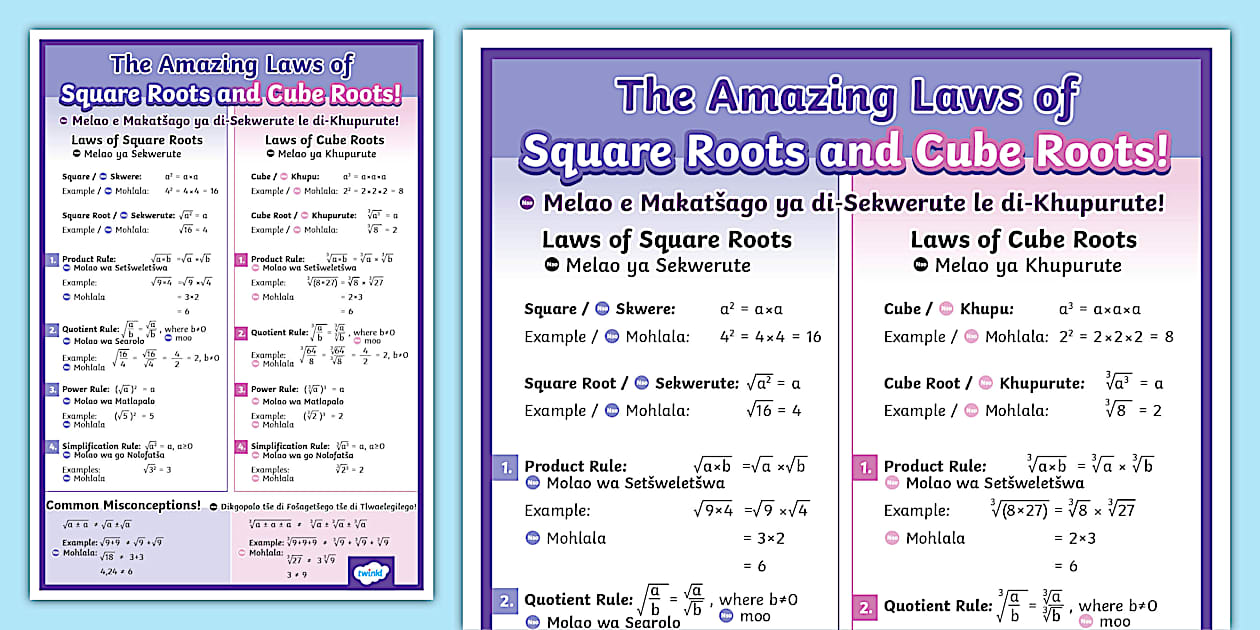The image size is (1260, 630).
Task: Select the "Laws of Square Roots" heading
Action: 666,239
